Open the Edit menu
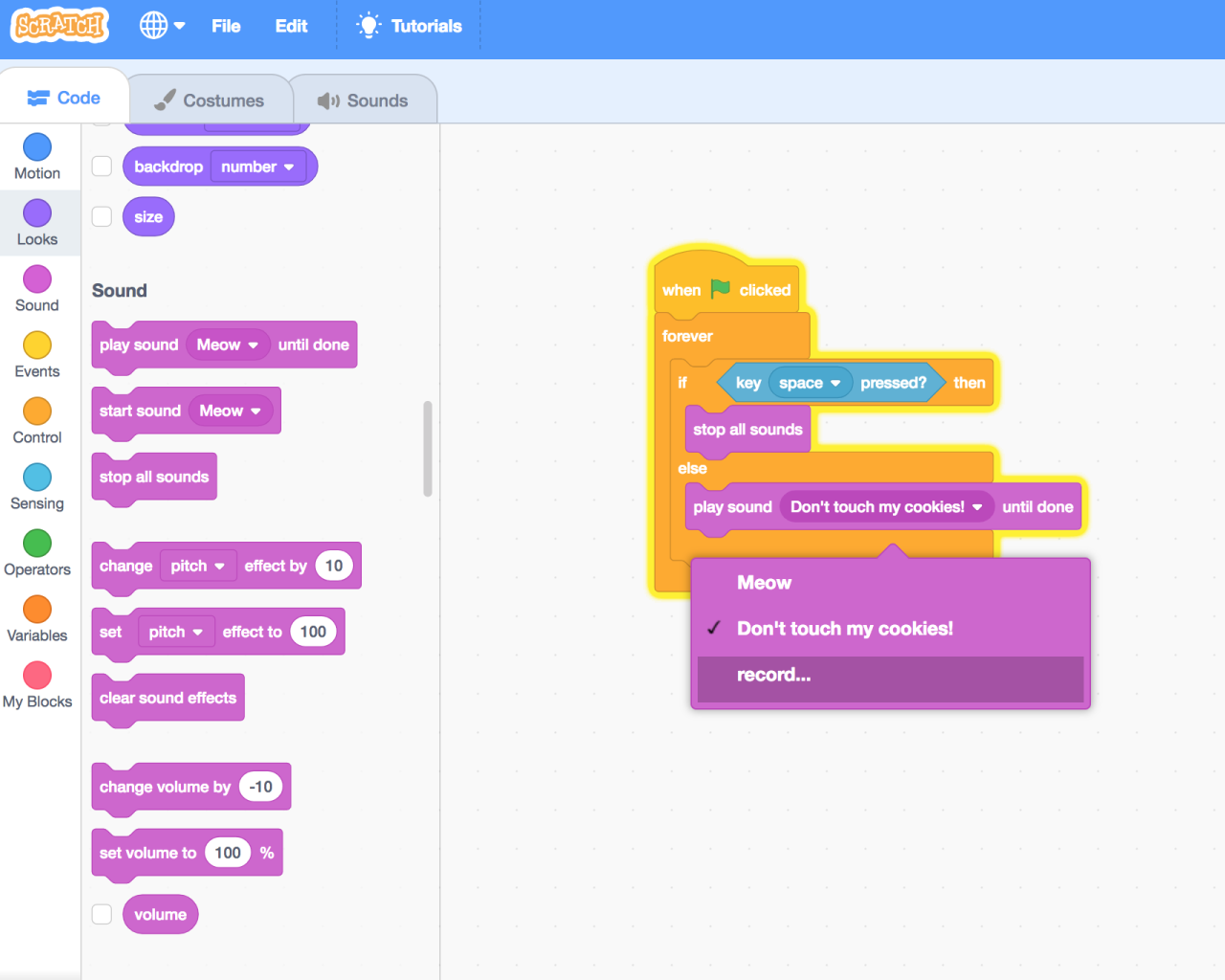 pyautogui.click(x=291, y=26)
